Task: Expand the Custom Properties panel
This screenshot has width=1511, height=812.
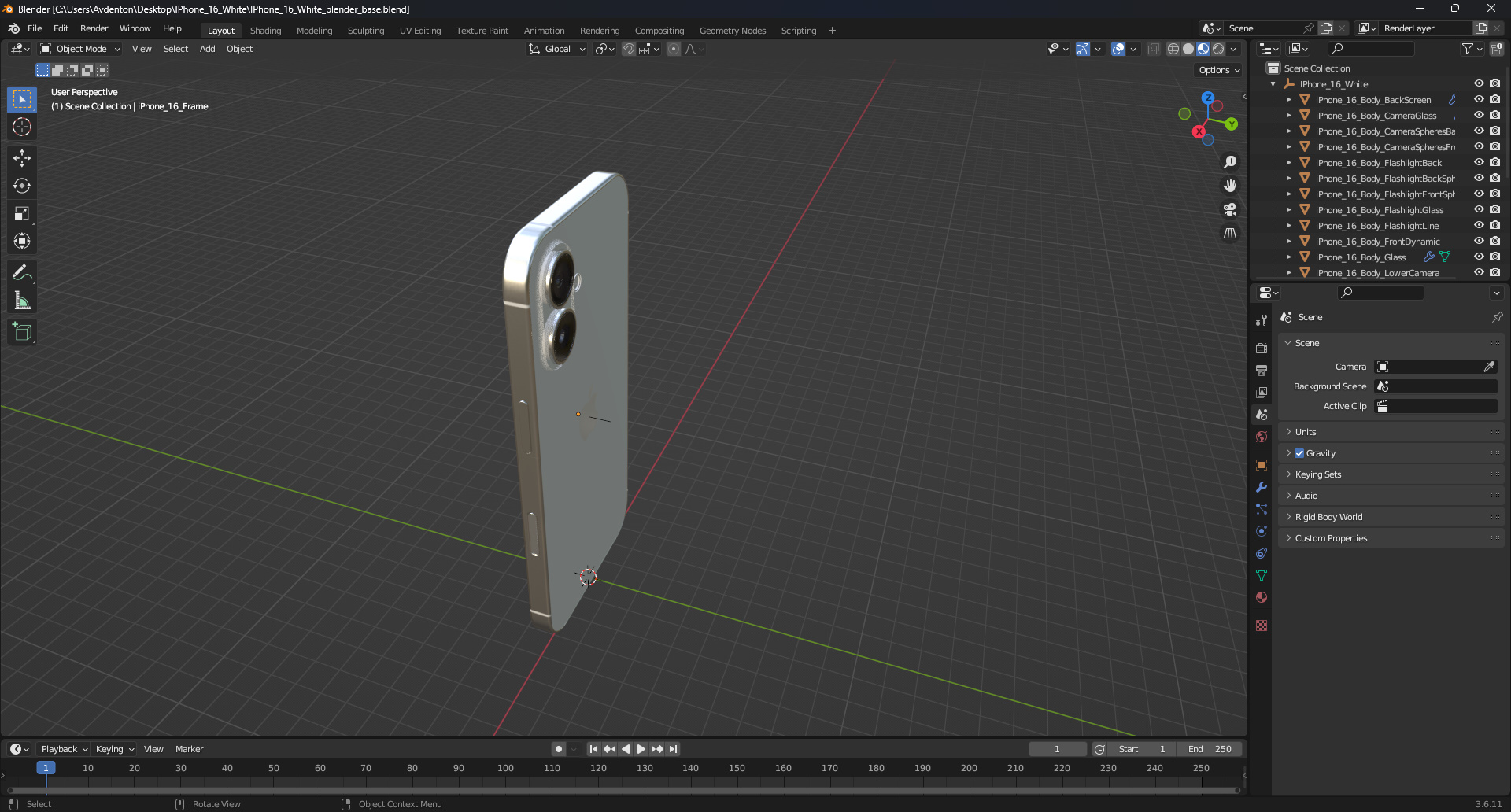Action: pyautogui.click(x=1391, y=538)
